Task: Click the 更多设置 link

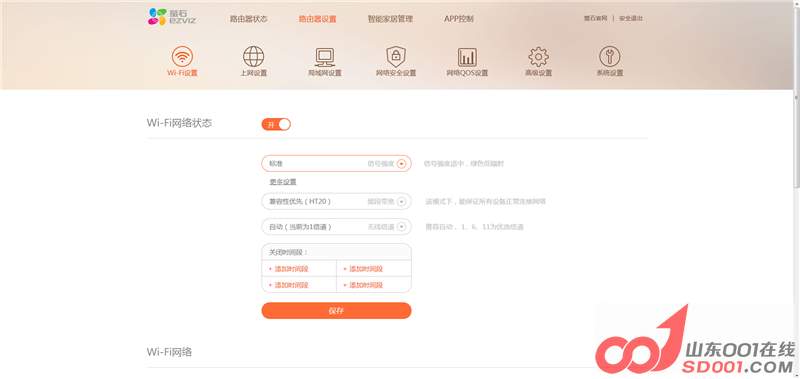Action: (x=283, y=182)
